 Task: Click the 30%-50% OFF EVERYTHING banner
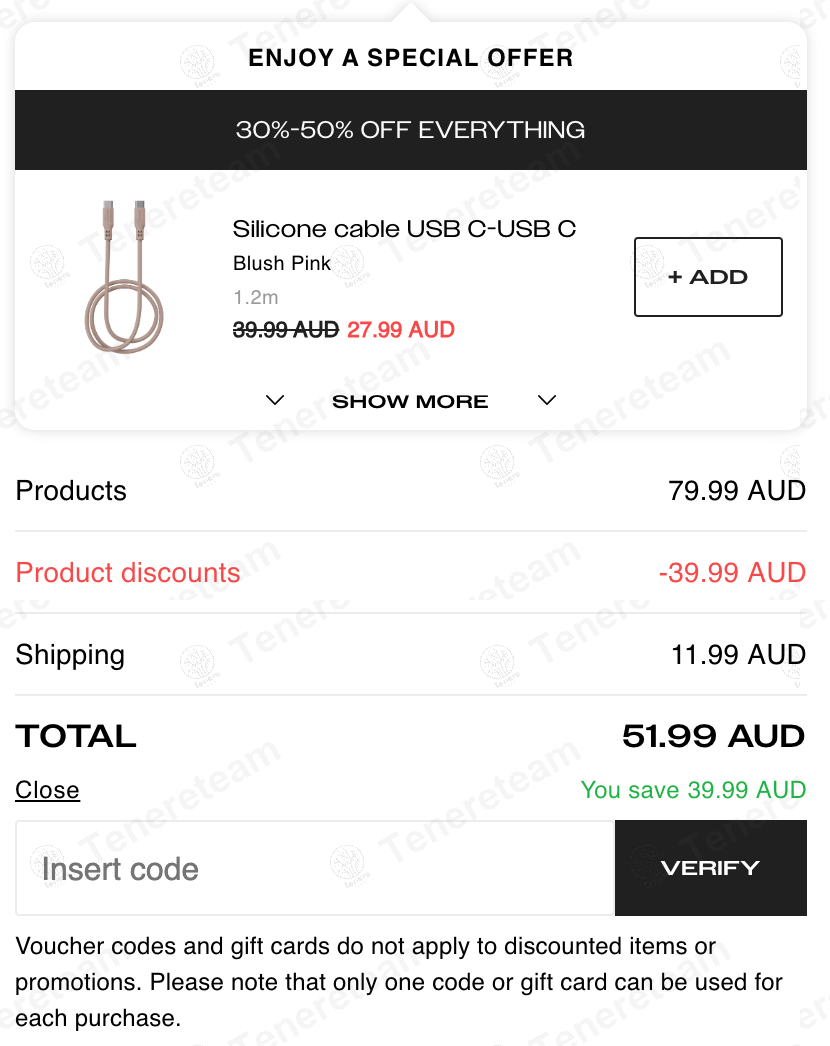click(x=410, y=130)
